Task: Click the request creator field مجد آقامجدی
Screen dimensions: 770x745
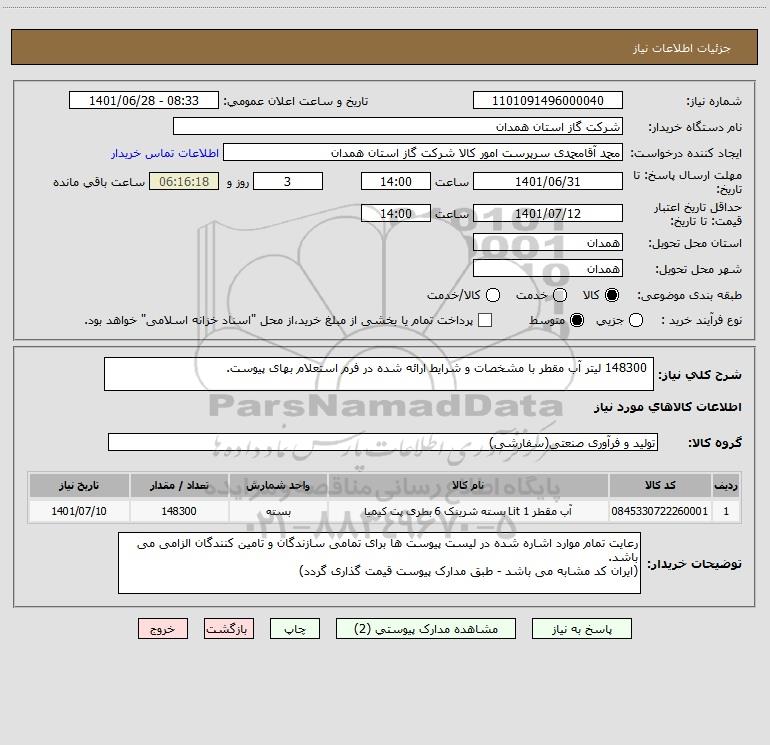Action: 423,152
